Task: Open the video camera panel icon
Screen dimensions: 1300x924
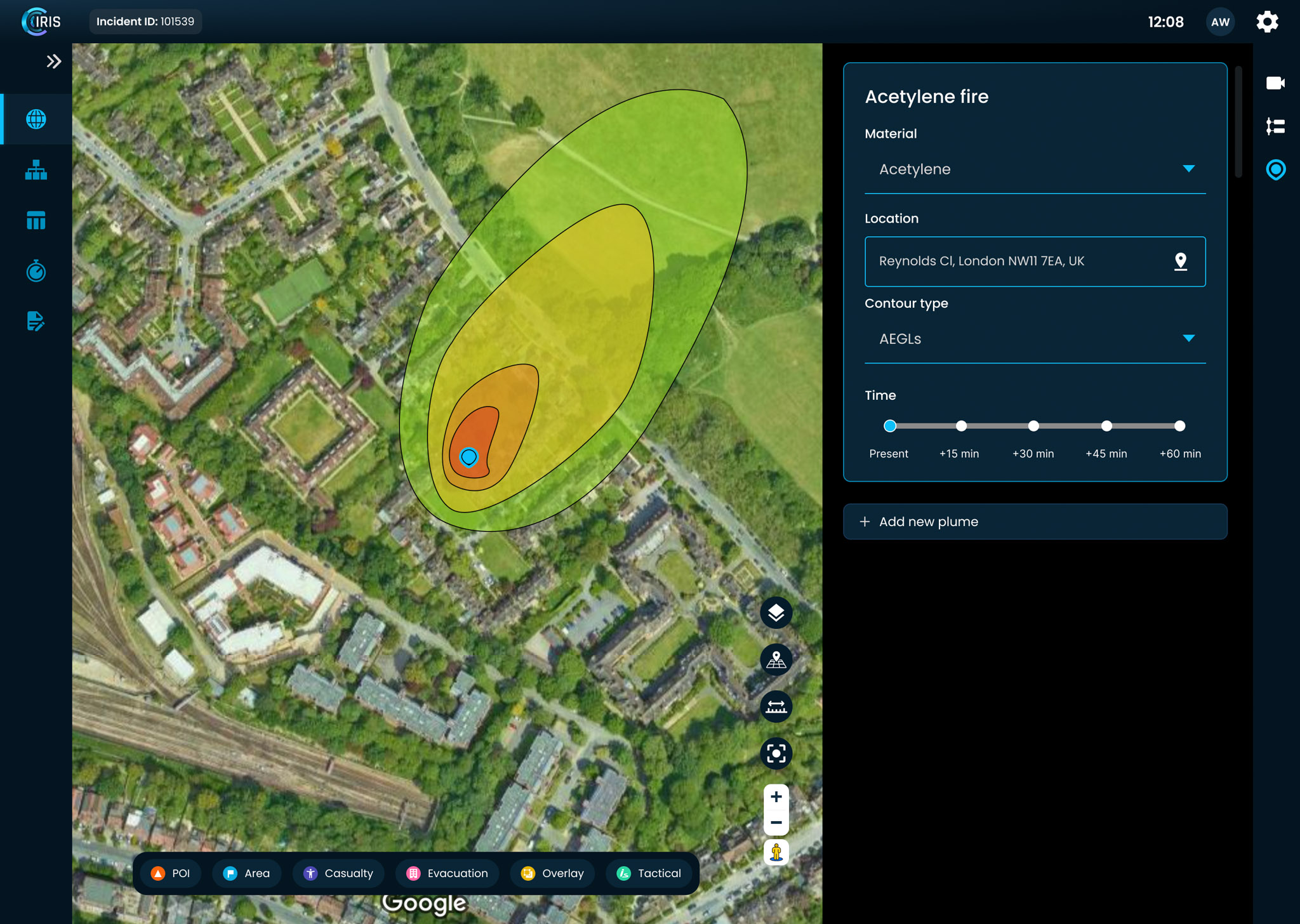Action: pos(1275,83)
